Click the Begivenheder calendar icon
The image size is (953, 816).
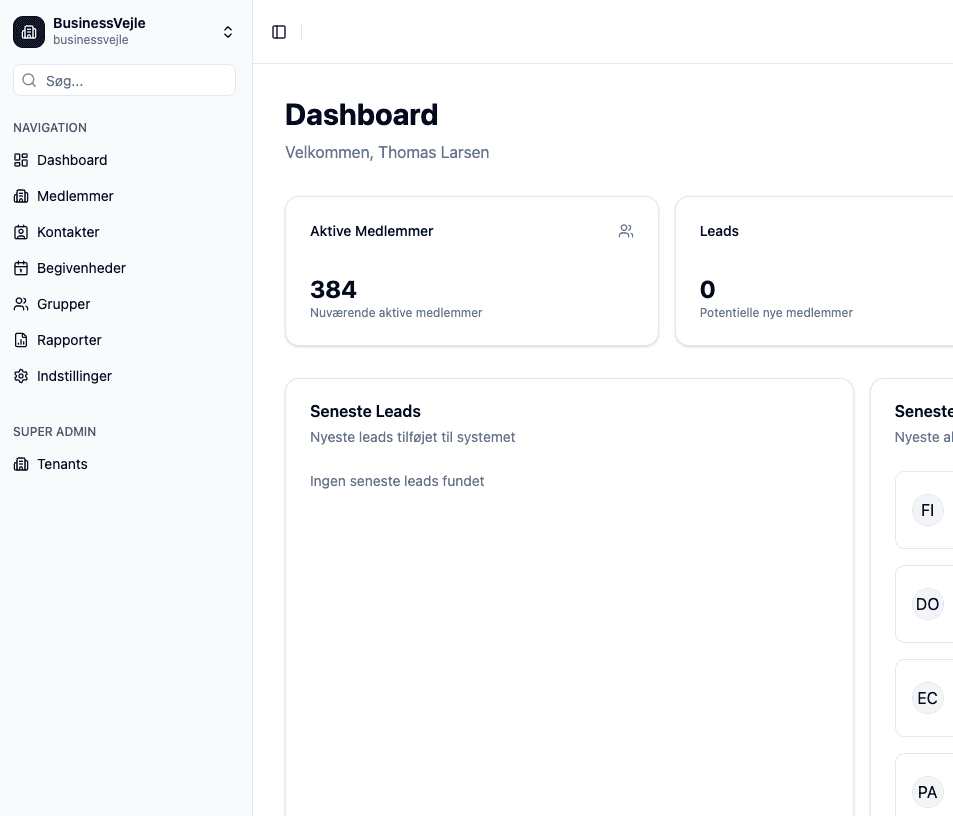click(x=21, y=268)
